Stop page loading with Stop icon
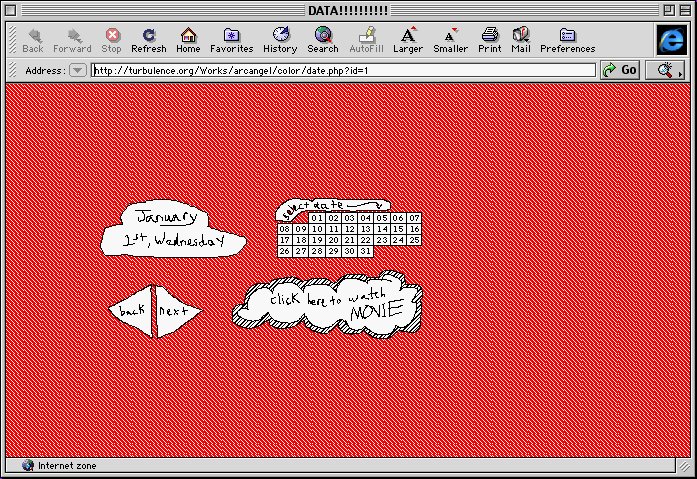The image size is (697, 479). click(x=112, y=40)
